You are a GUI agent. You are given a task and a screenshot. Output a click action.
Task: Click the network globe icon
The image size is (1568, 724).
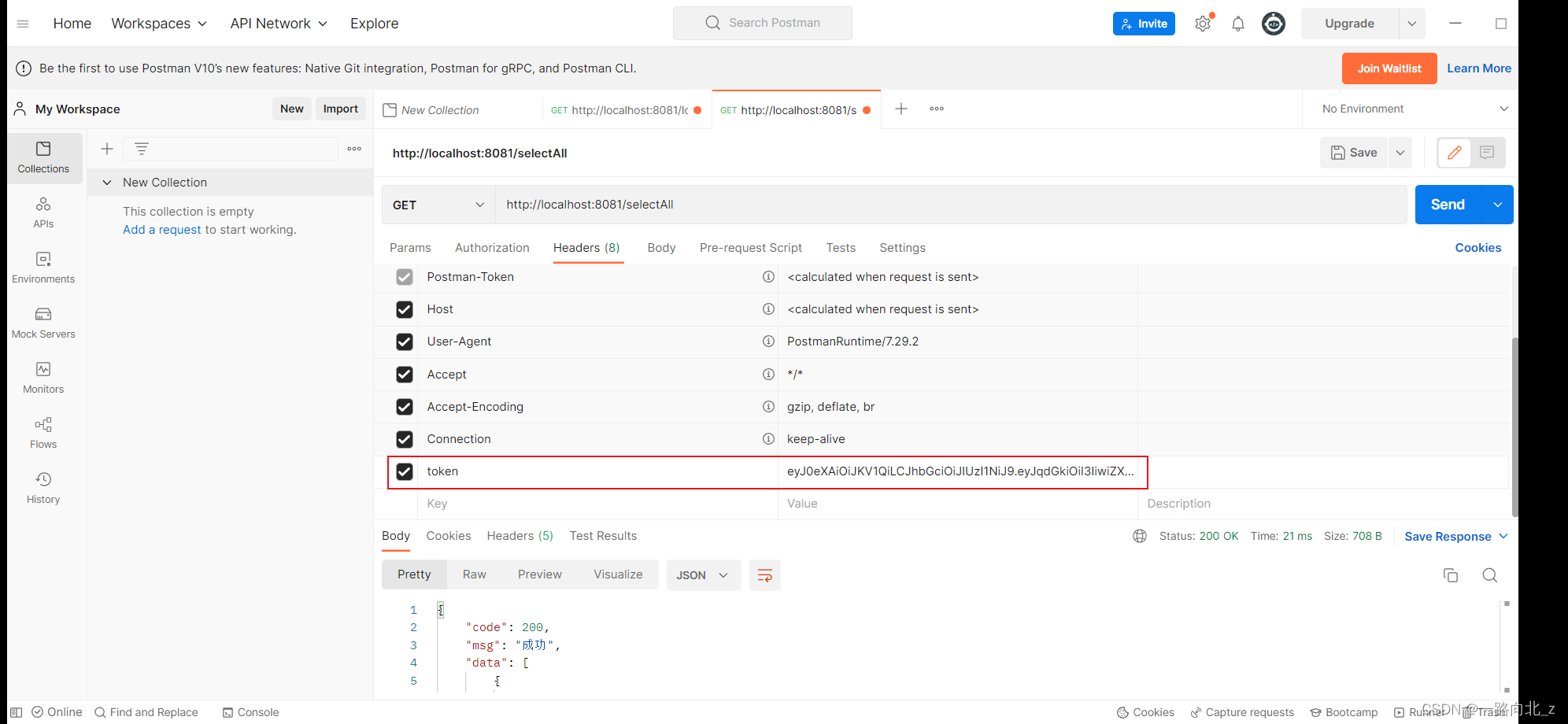click(1140, 536)
